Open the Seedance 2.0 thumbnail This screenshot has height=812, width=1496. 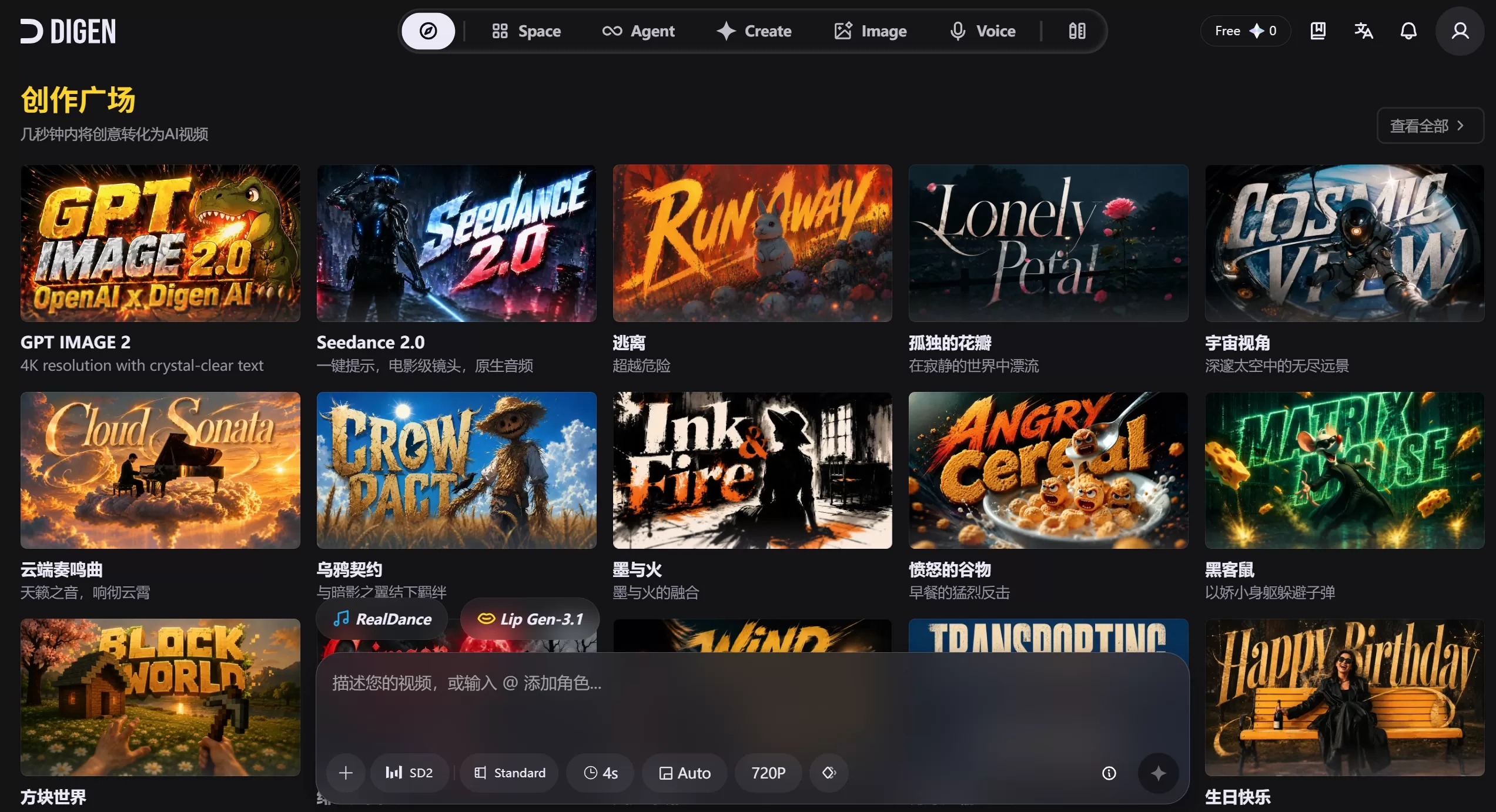coord(456,243)
